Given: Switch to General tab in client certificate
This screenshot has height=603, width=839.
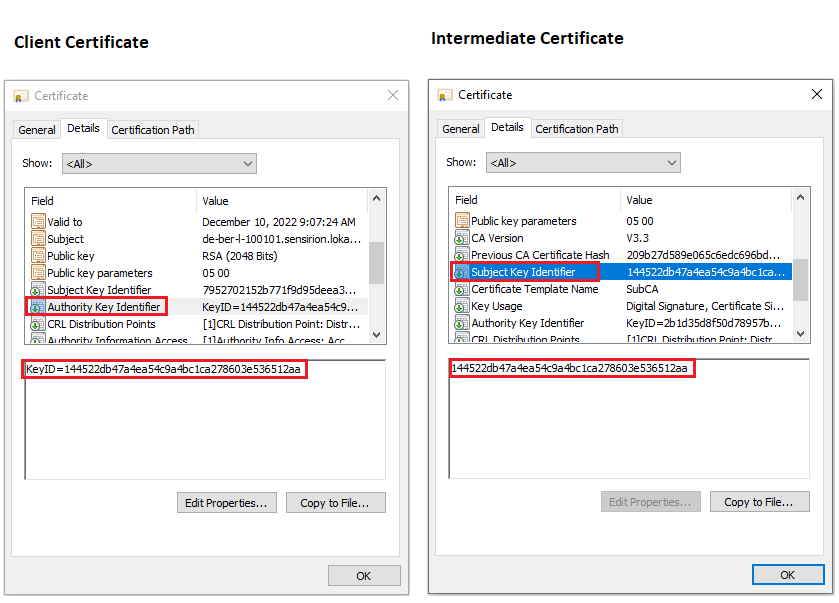Looking at the screenshot, I should pyautogui.click(x=37, y=130).
